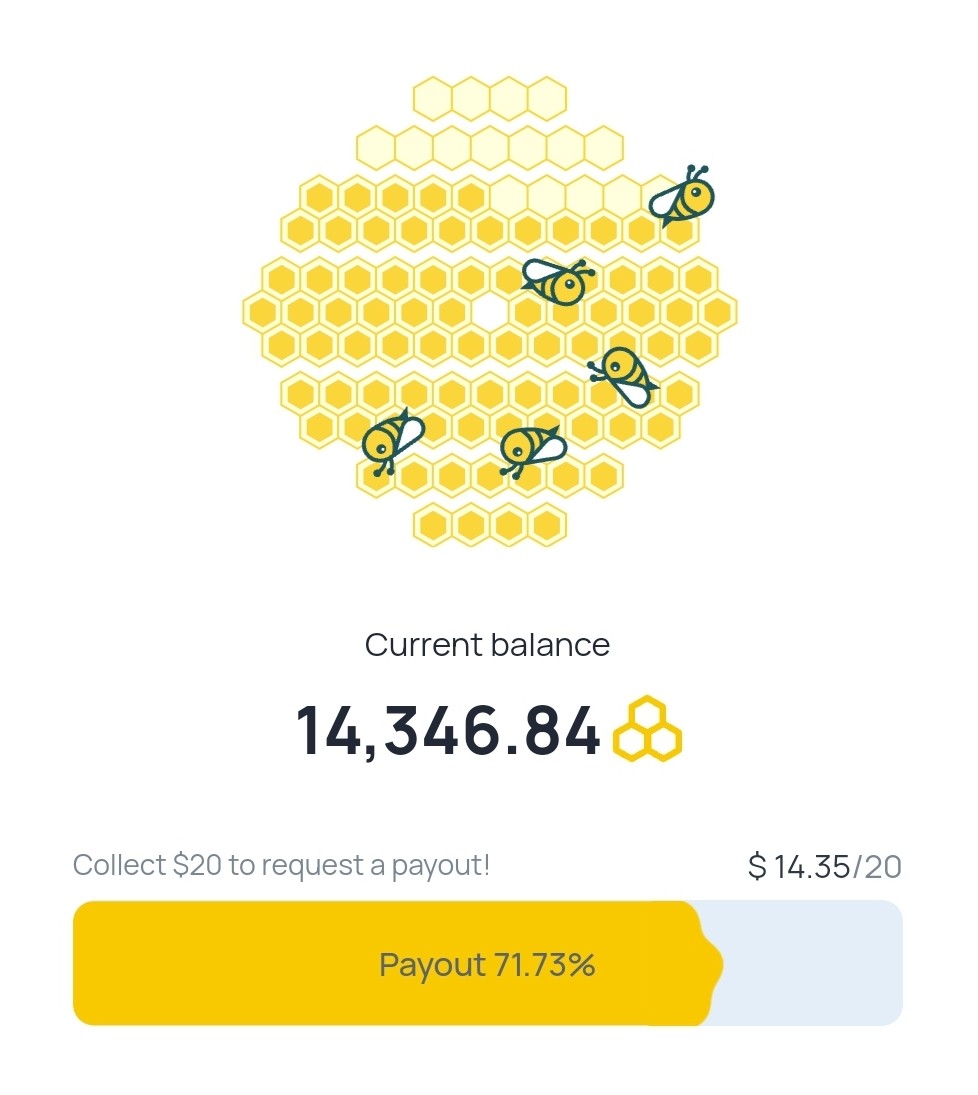Click the Payout 71.73% progress bar
Image resolution: width=978 pixels, height=1095 pixels.
tap(488, 963)
